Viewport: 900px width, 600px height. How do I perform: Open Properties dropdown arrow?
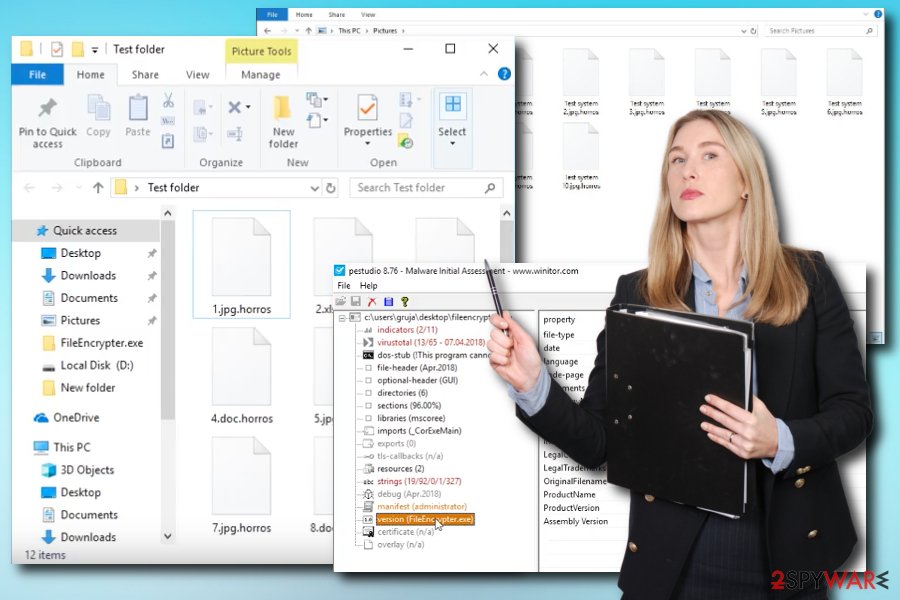[367, 144]
